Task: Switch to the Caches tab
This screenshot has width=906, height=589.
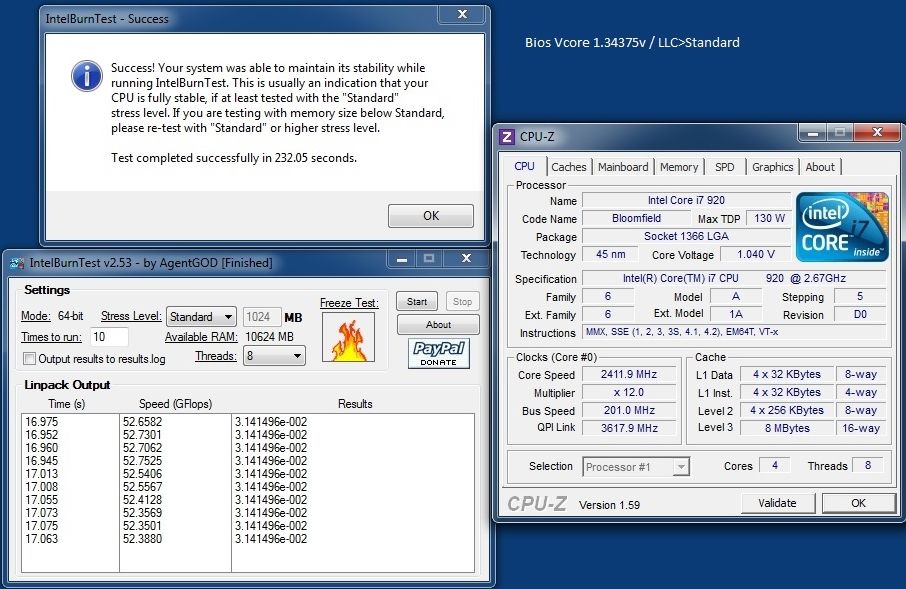Action: (x=569, y=167)
